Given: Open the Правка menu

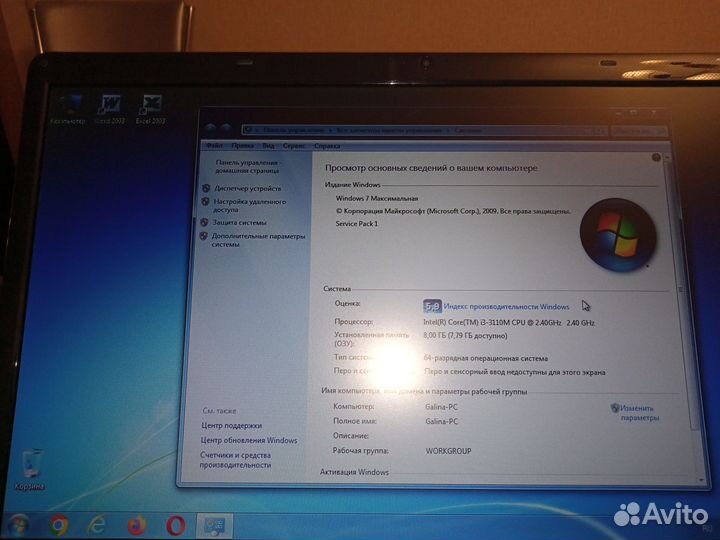Looking at the screenshot, I should tap(242, 146).
